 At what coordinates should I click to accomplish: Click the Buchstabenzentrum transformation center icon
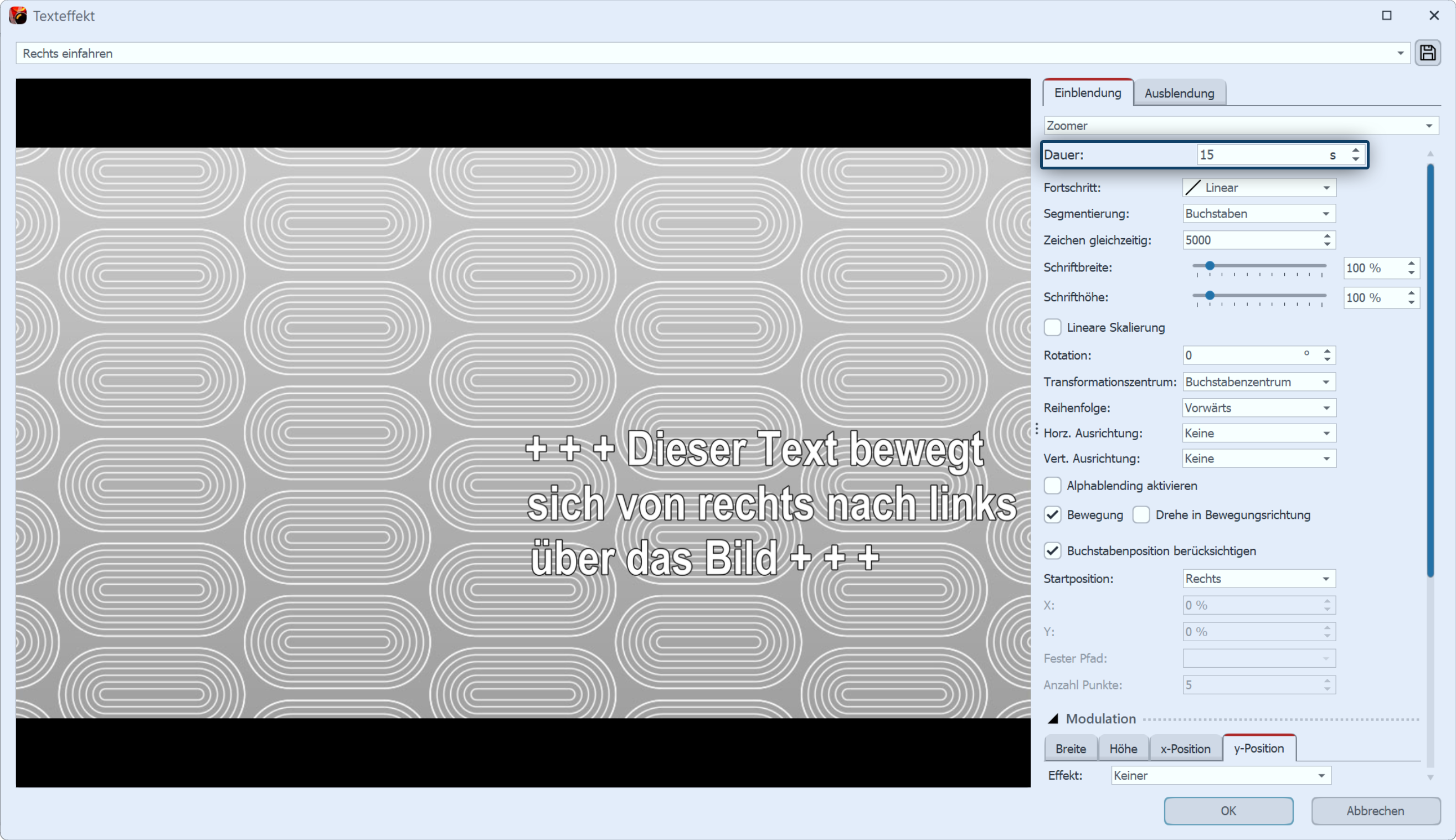coord(1256,381)
